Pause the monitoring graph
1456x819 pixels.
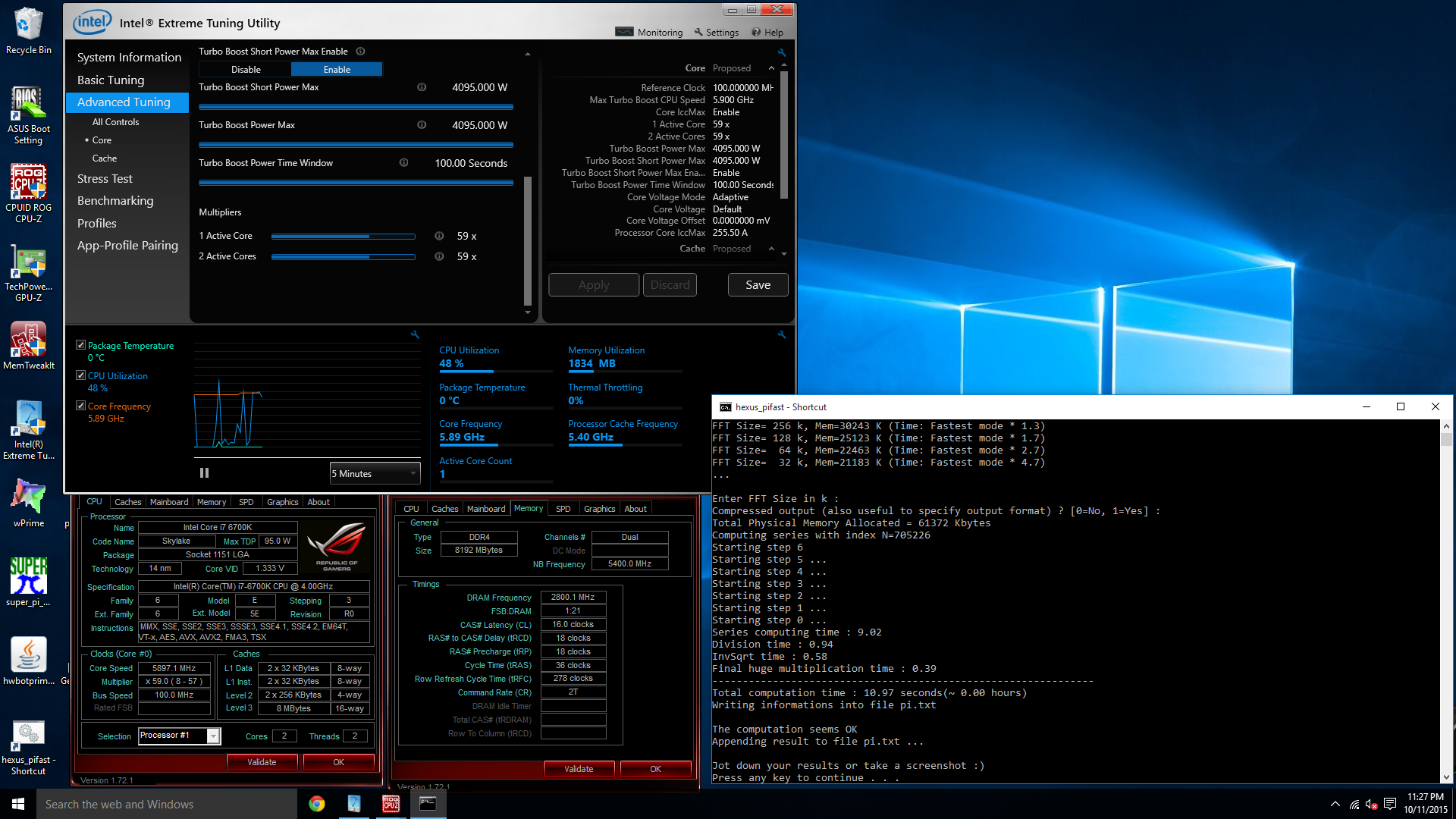tap(204, 473)
